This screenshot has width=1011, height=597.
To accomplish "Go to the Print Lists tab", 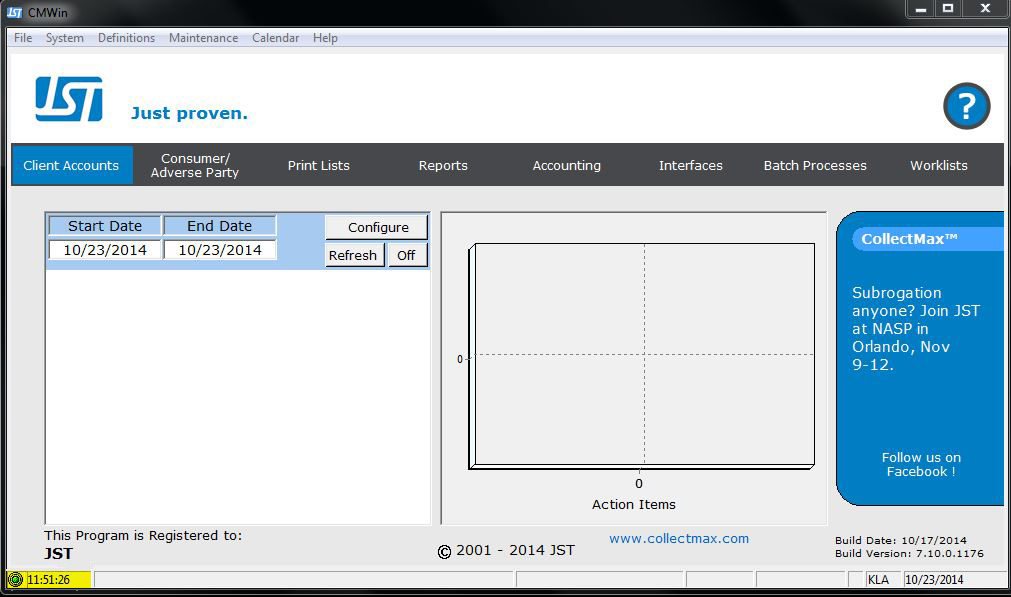I will [x=319, y=165].
